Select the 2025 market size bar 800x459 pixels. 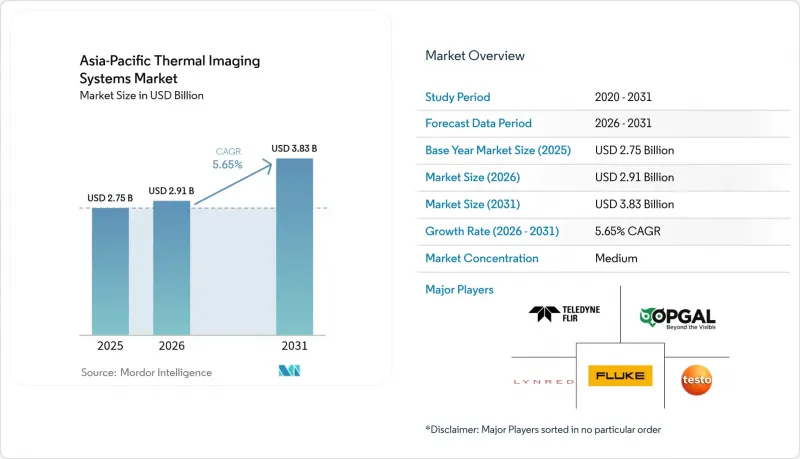(x=110, y=271)
